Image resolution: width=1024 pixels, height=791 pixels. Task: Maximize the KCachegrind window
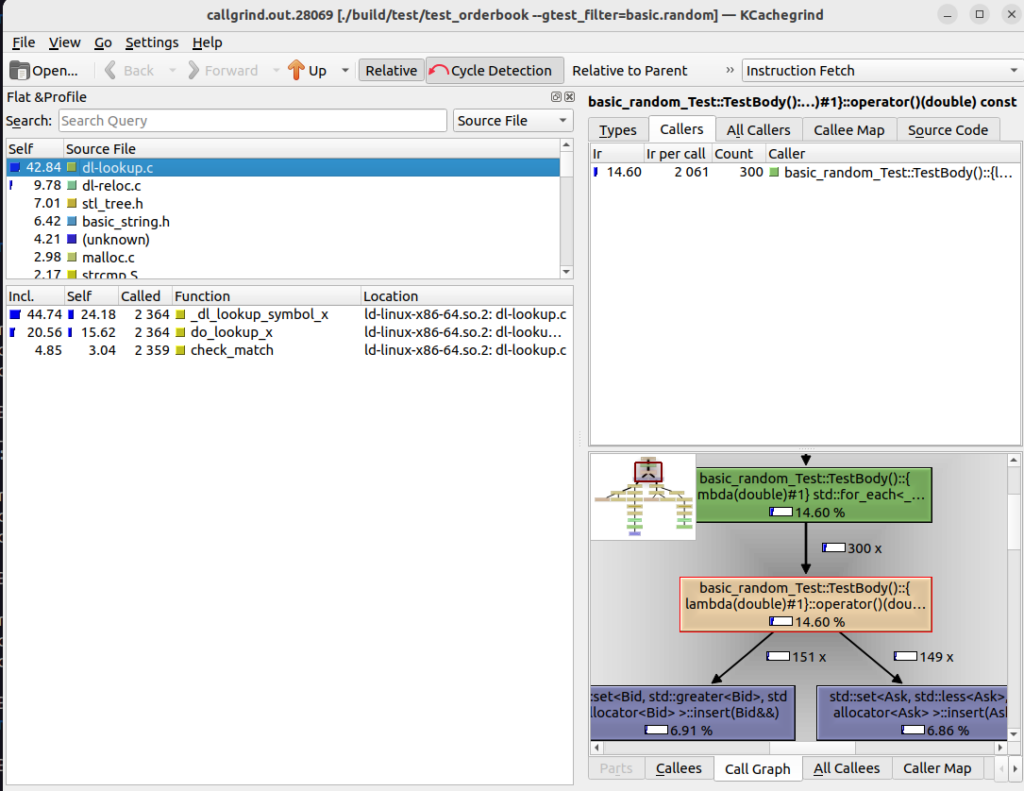coord(980,14)
